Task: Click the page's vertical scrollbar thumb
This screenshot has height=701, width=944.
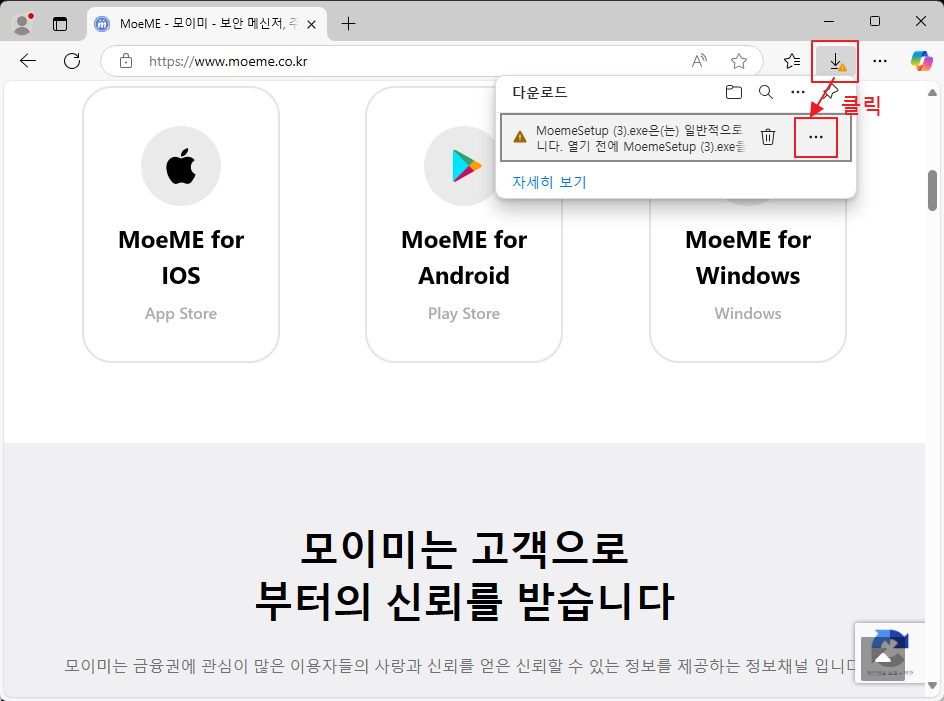Action: point(932,190)
